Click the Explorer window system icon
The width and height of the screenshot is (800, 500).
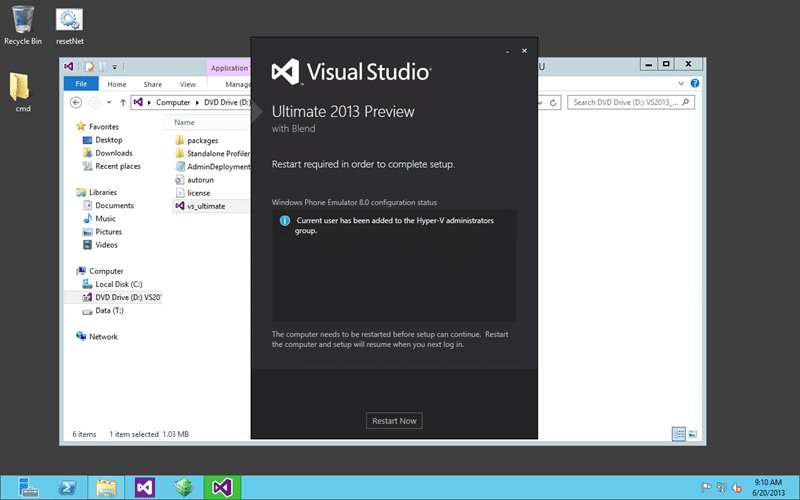pyautogui.click(x=69, y=66)
